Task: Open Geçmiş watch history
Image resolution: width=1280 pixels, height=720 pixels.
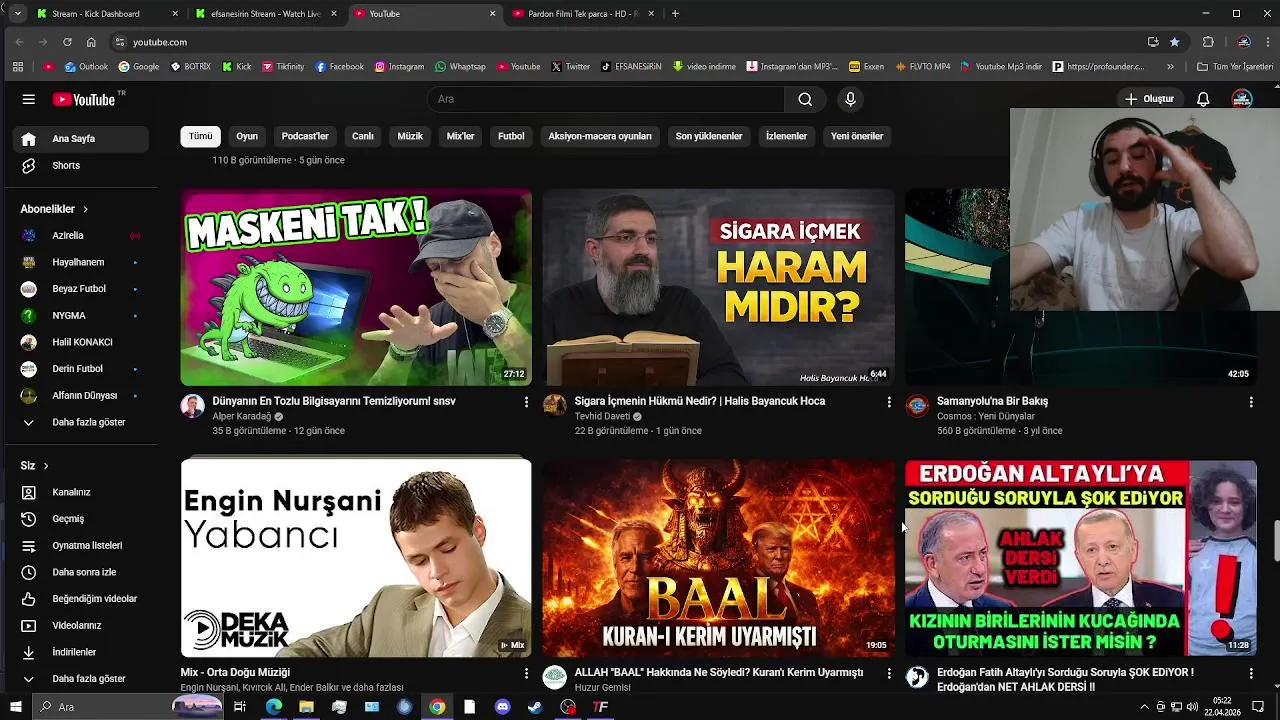Action: [x=82, y=519]
